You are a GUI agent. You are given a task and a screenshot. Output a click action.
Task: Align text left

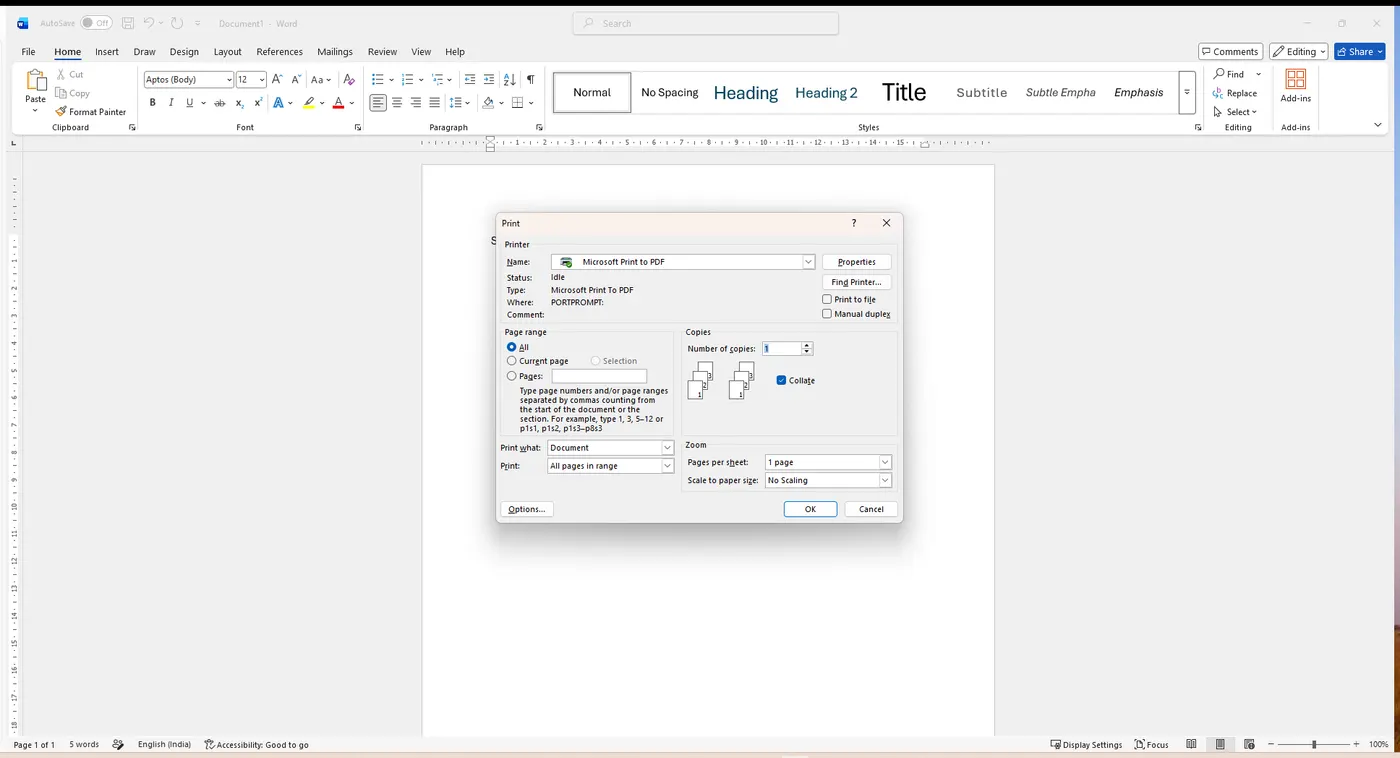pos(378,103)
